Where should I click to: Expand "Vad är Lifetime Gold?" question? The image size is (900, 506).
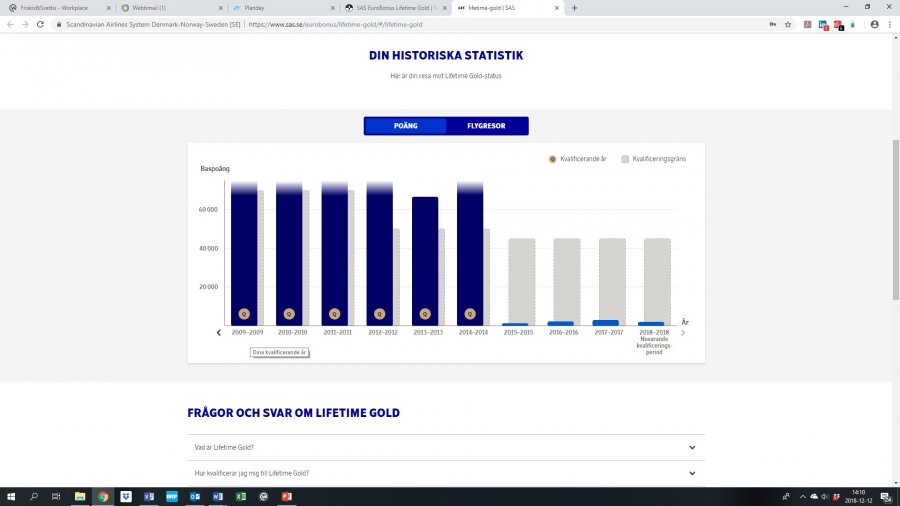(445, 448)
